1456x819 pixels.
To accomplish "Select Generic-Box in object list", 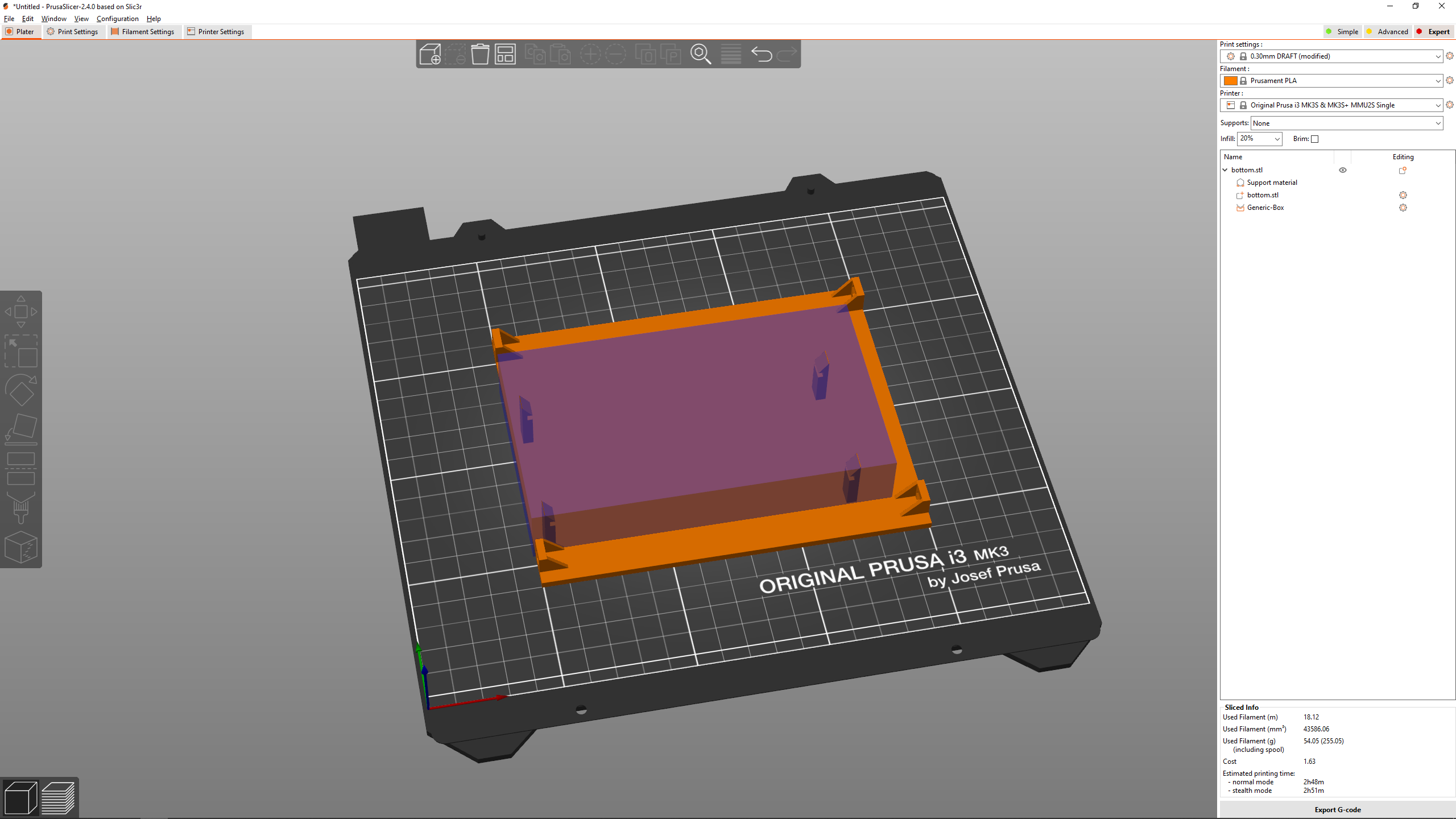I will (x=1265, y=208).
